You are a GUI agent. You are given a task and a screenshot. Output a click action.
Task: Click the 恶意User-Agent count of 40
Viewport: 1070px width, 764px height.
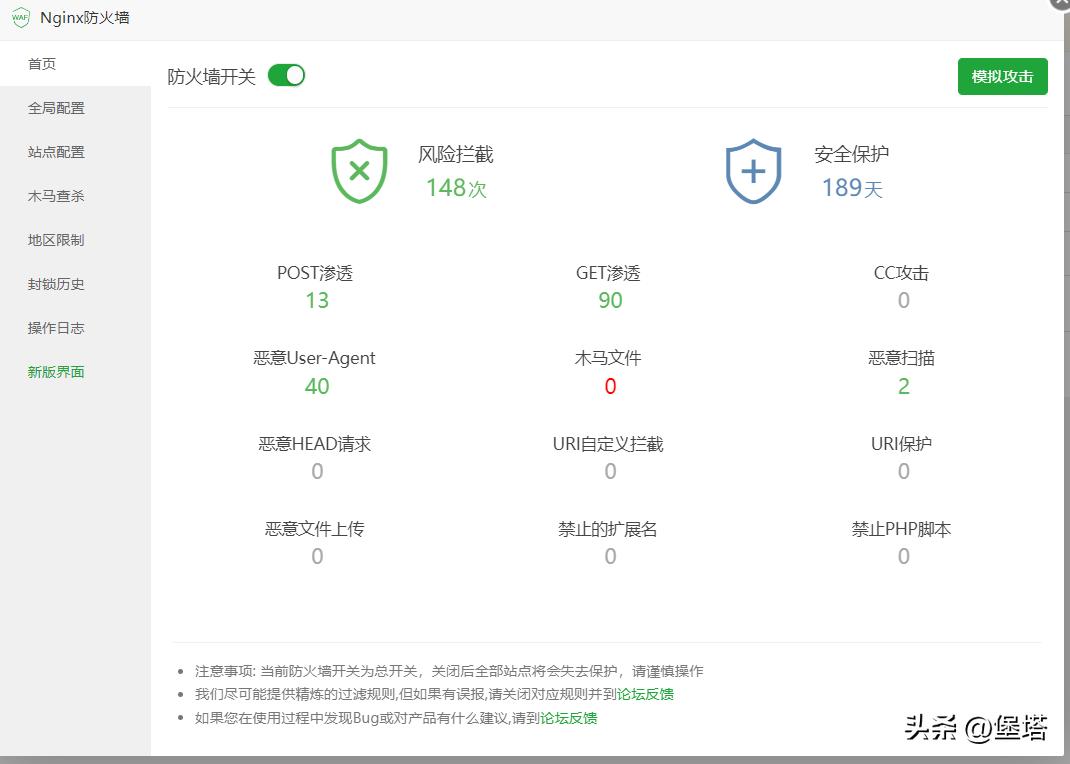click(317, 386)
